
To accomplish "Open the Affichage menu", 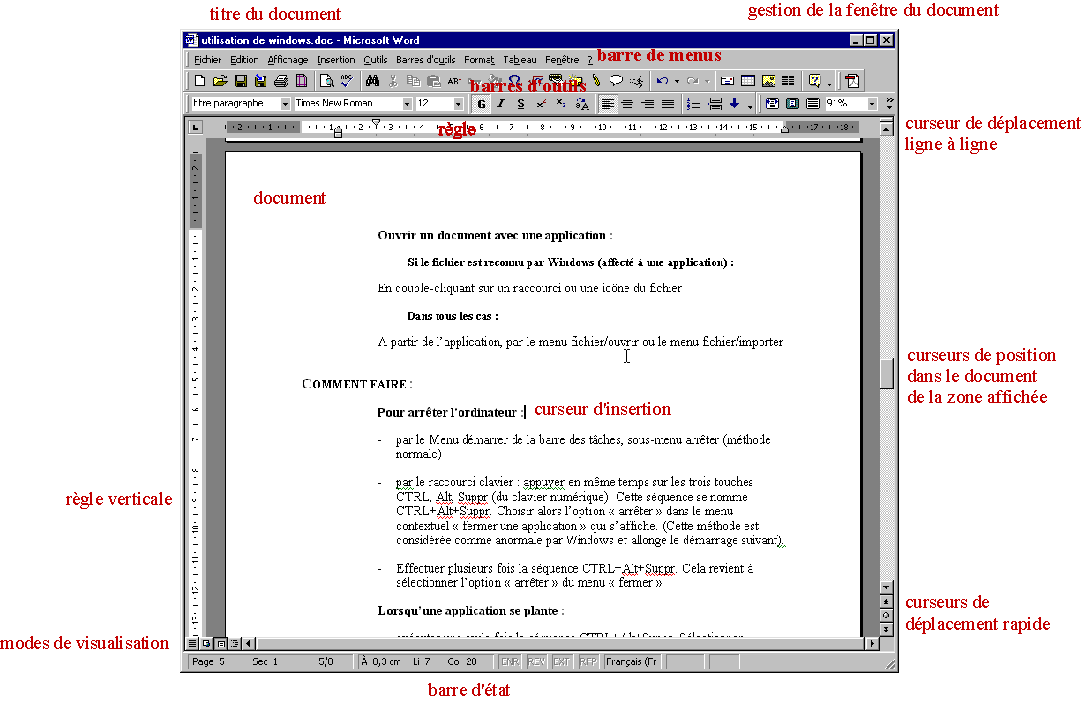I will coord(288,60).
